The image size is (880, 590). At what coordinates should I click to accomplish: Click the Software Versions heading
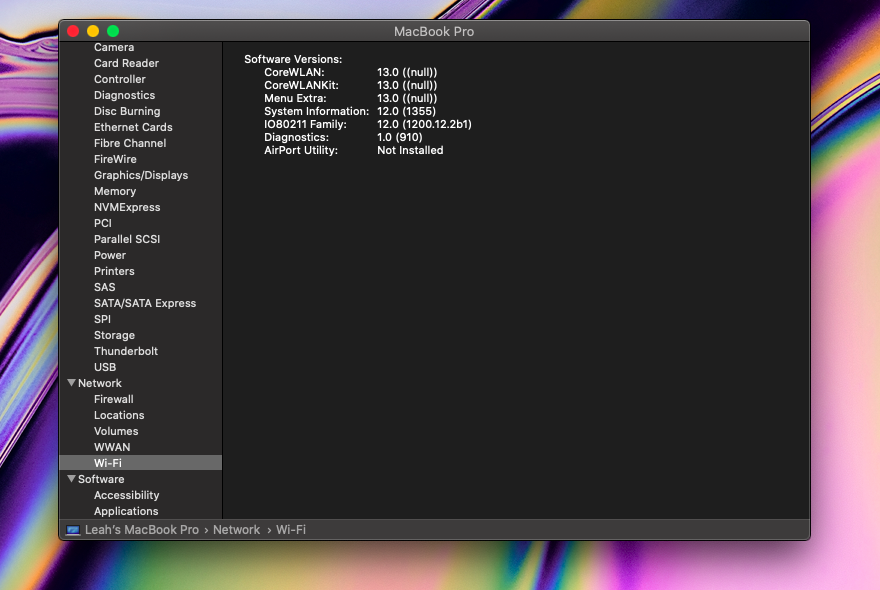click(293, 60)
